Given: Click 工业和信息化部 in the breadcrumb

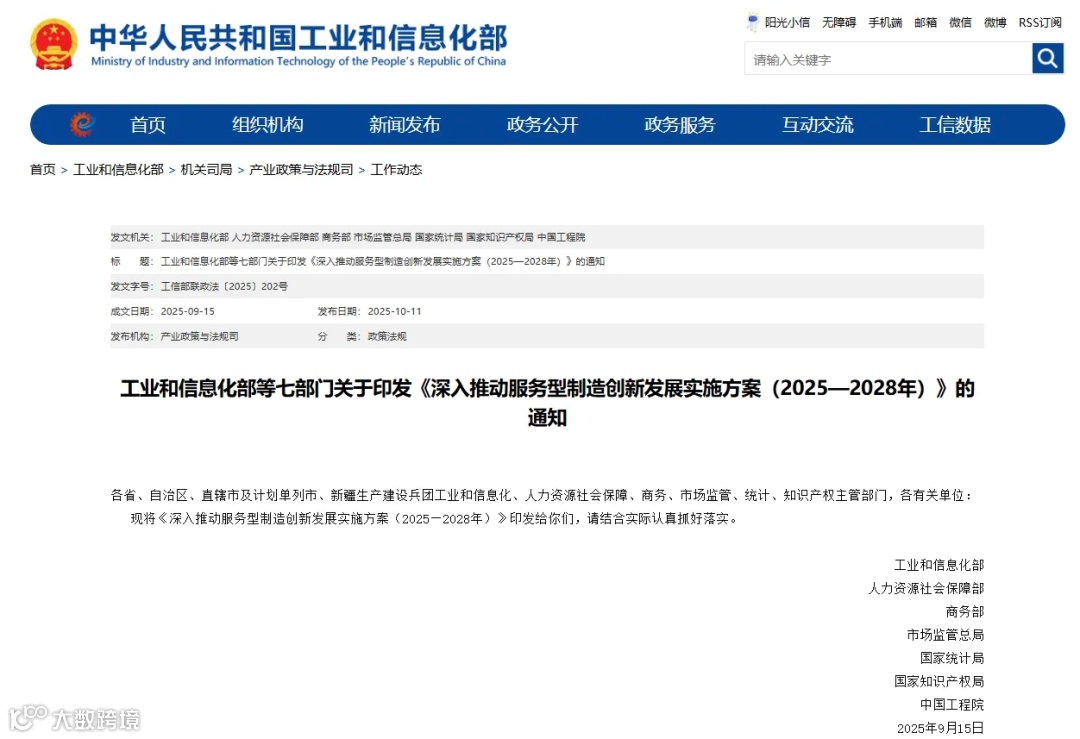Looking at the screenshot, I should coord(118,169).
